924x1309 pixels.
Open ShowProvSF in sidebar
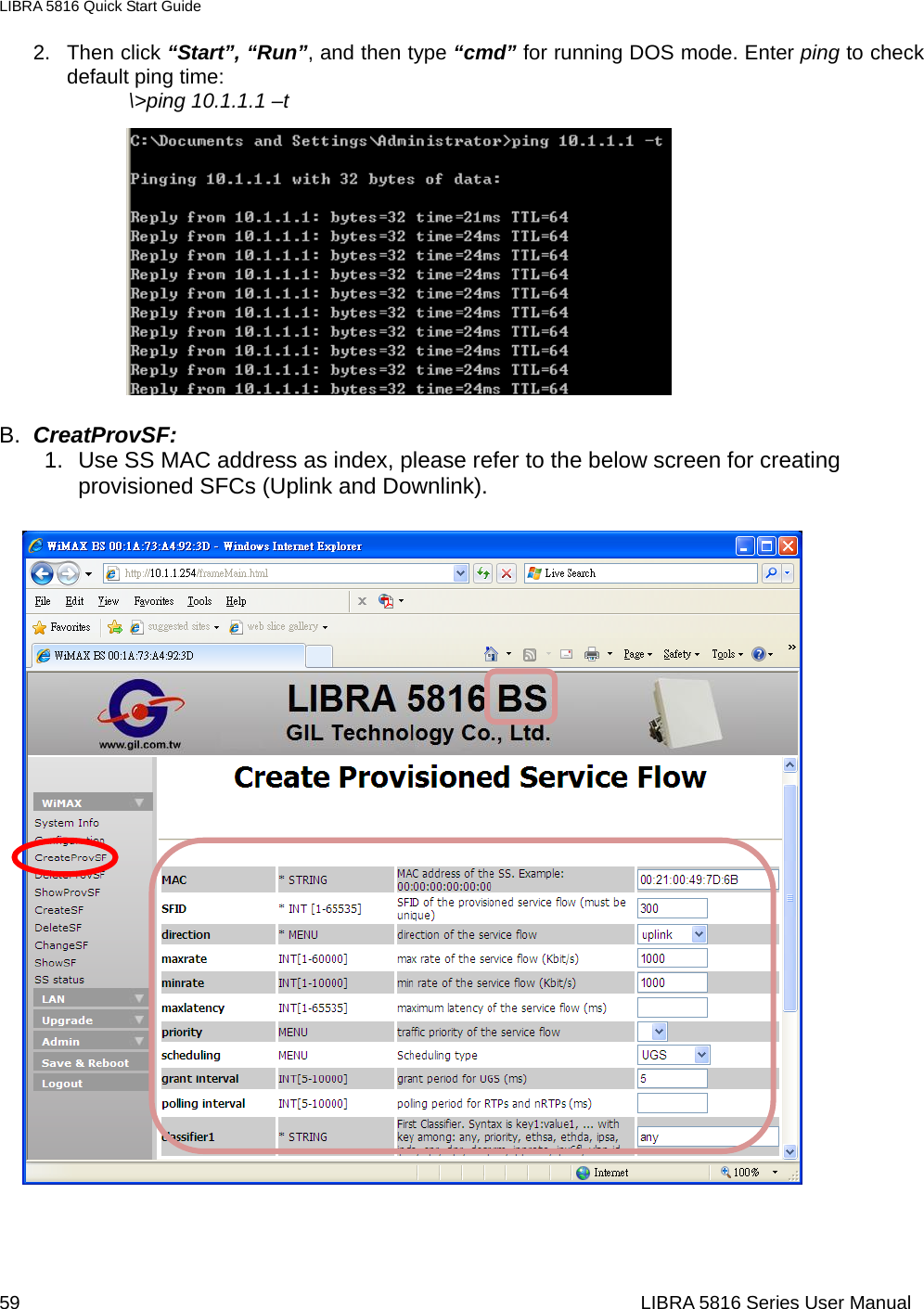pos(68,892)
